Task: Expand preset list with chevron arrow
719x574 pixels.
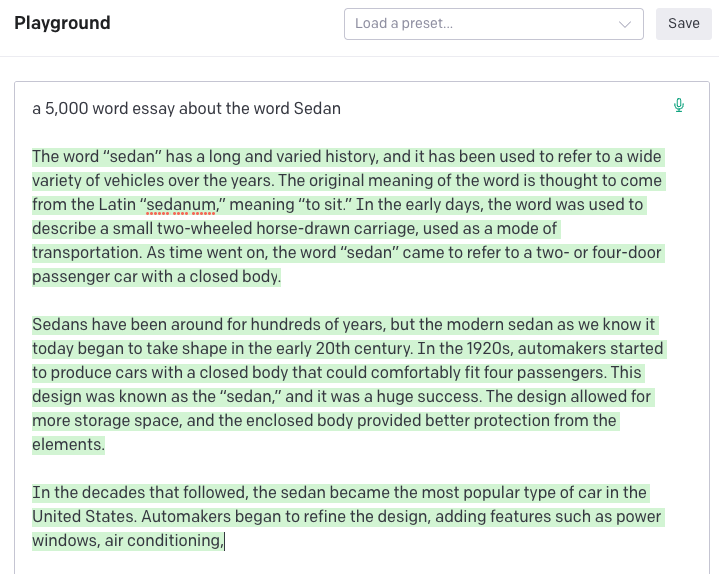Action: click(625, 24)
